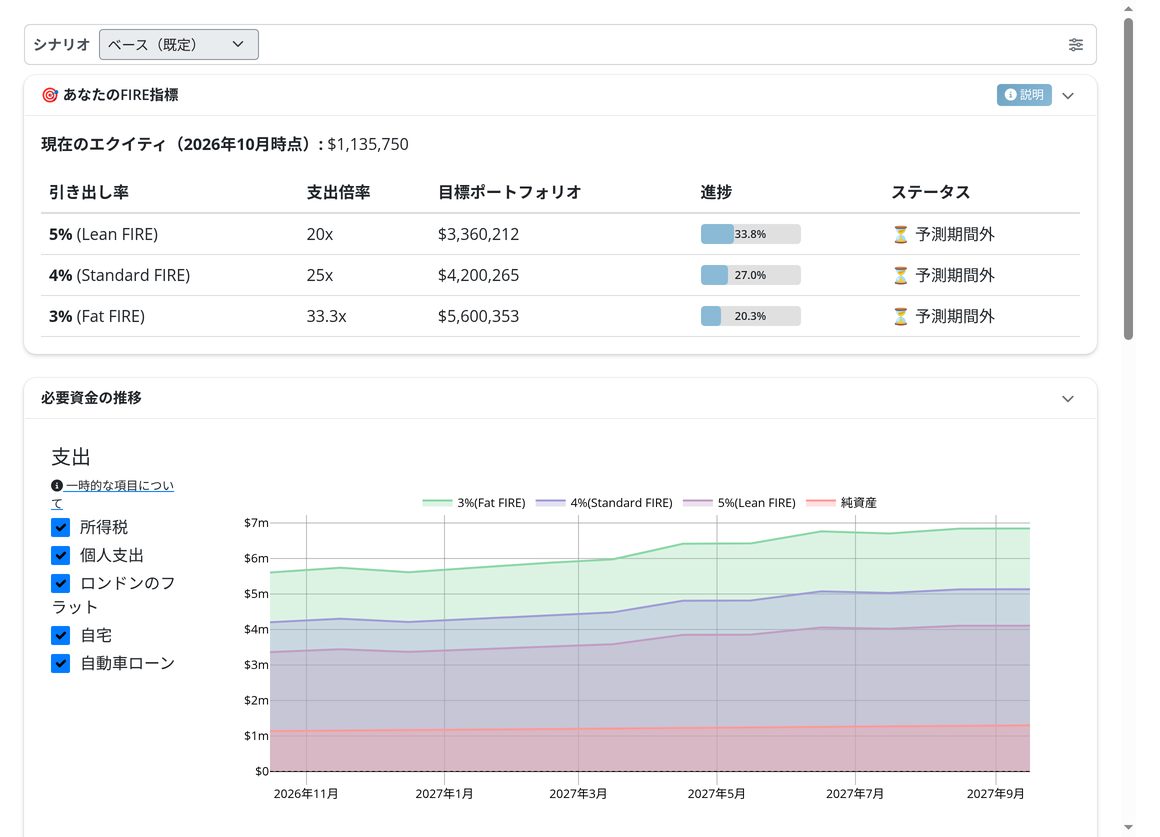1160x837 pixels.
Task: Disable the 自動車ローン checkbox
Action: (61, 663)
